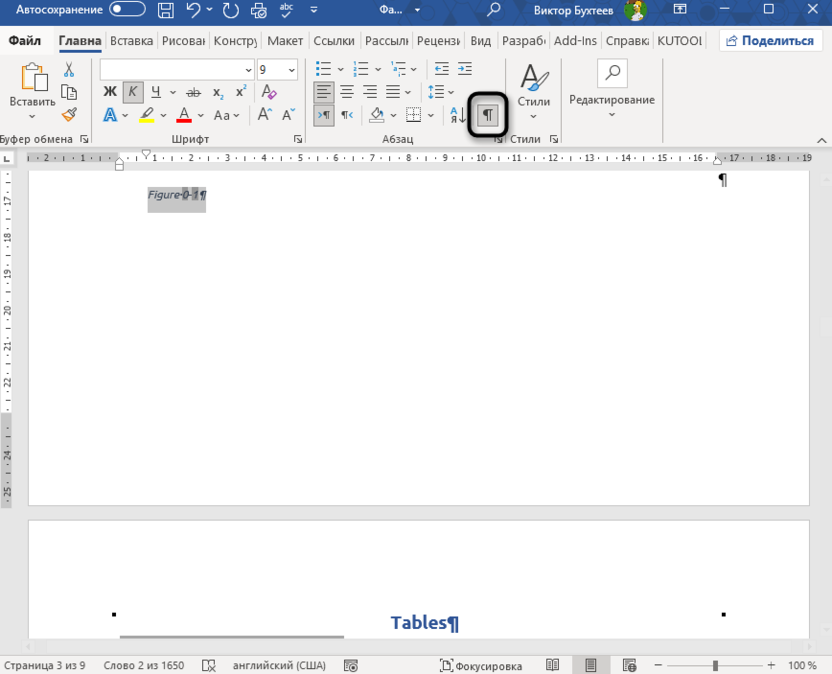Clear all formatting with eraser icon
Image resolution: width=832 pixels, height=674 pixels.
pos(268,92)
